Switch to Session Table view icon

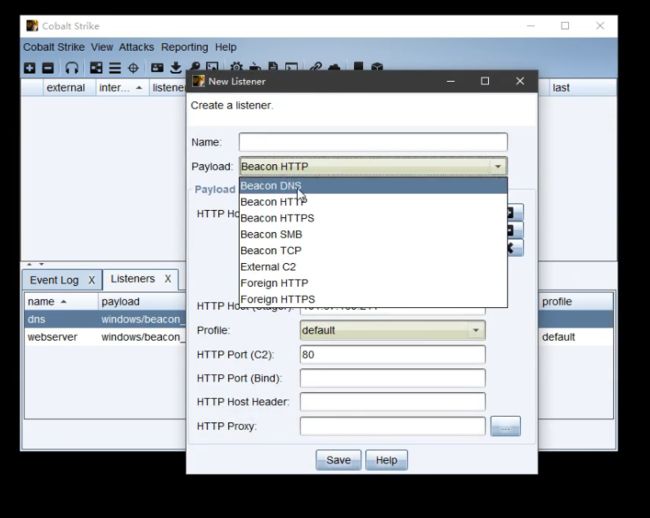click(115, 68)
